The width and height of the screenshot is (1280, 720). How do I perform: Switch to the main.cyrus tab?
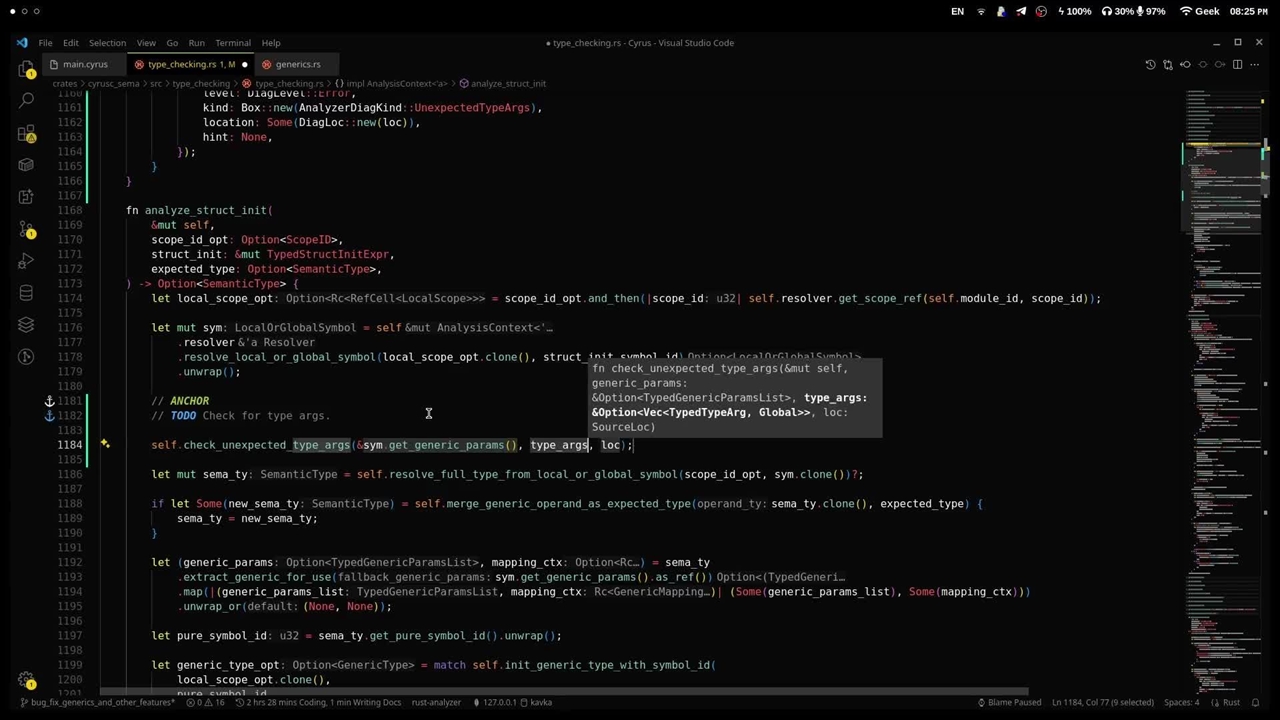coord(84,64)
